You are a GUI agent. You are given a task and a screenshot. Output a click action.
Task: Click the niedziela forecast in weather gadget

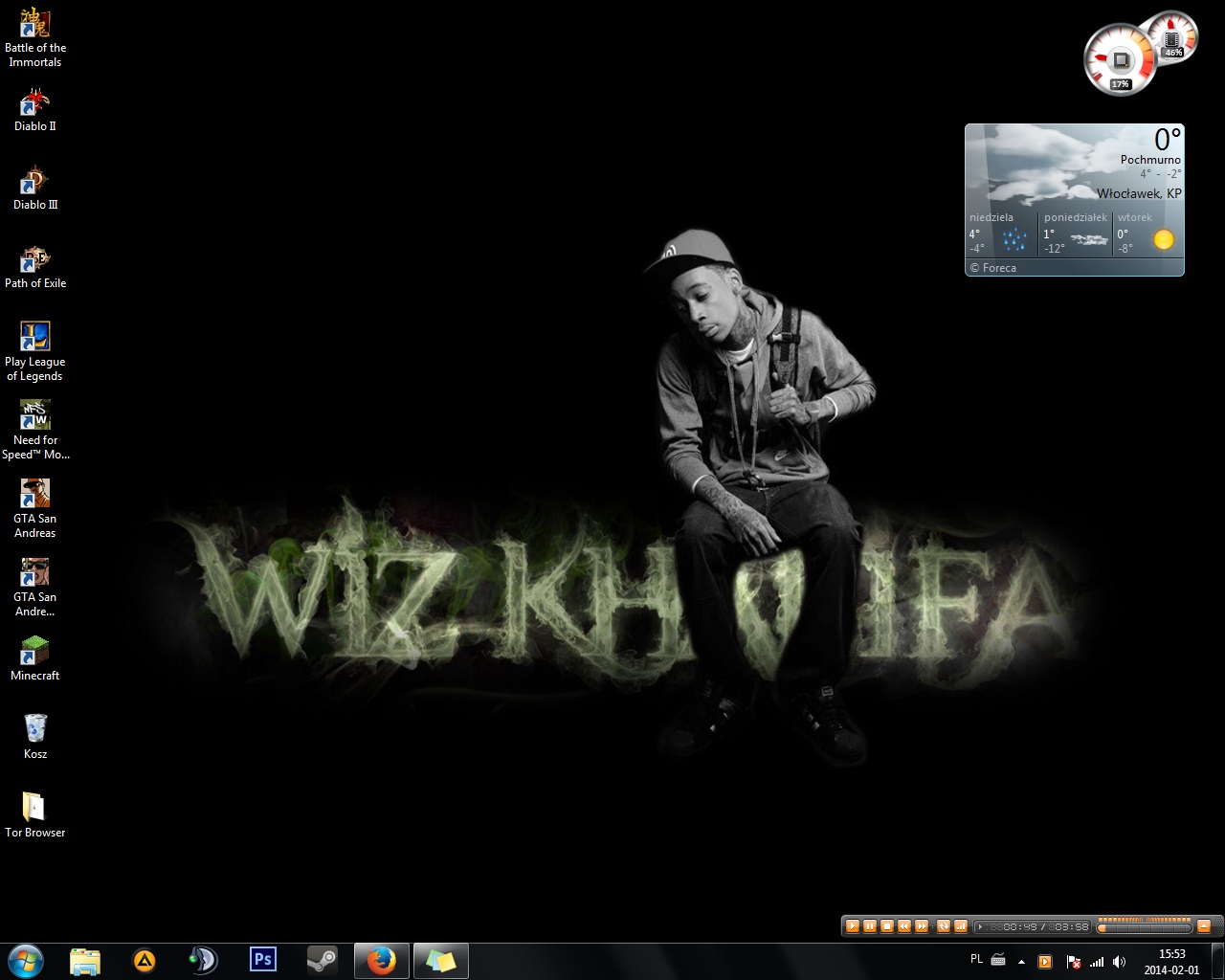(1001, 234)
